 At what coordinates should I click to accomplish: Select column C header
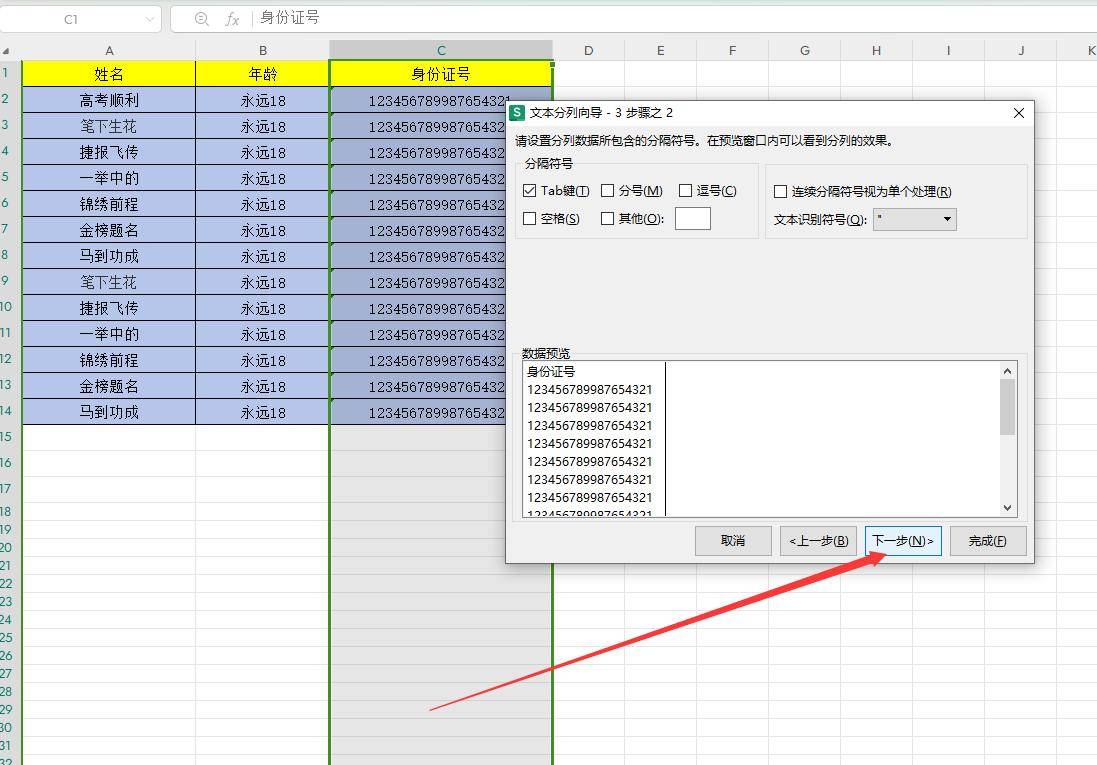tap(441, 50)
